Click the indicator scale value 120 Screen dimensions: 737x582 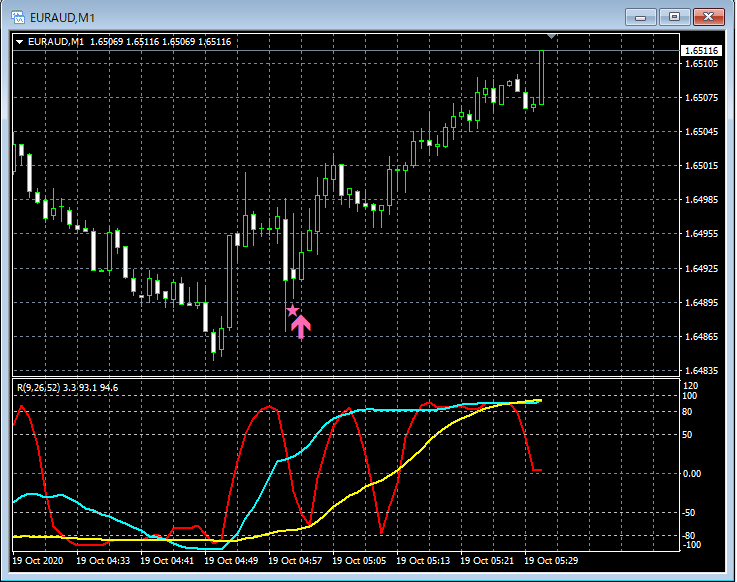pyautogui.click(x=690, y=386)
